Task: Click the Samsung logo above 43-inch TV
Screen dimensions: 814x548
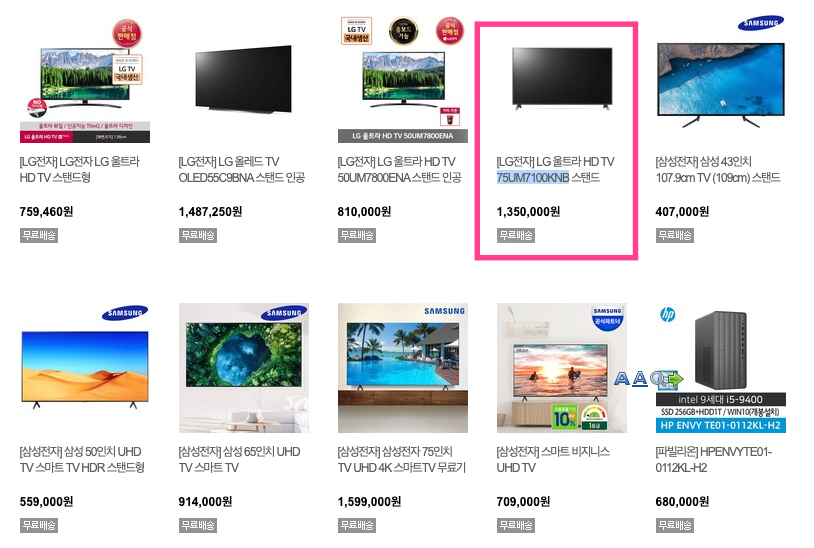Action: tap(761, 23)
